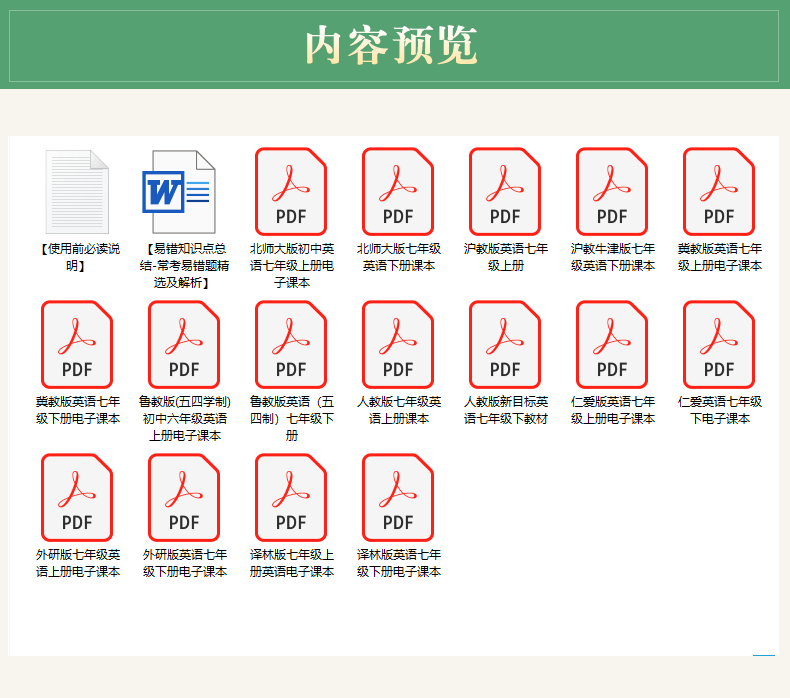Open the PDF icon for 北师大版初中英语七年级上册电子课本
This screenshot has height=698, width=790.
click(291, 192)
